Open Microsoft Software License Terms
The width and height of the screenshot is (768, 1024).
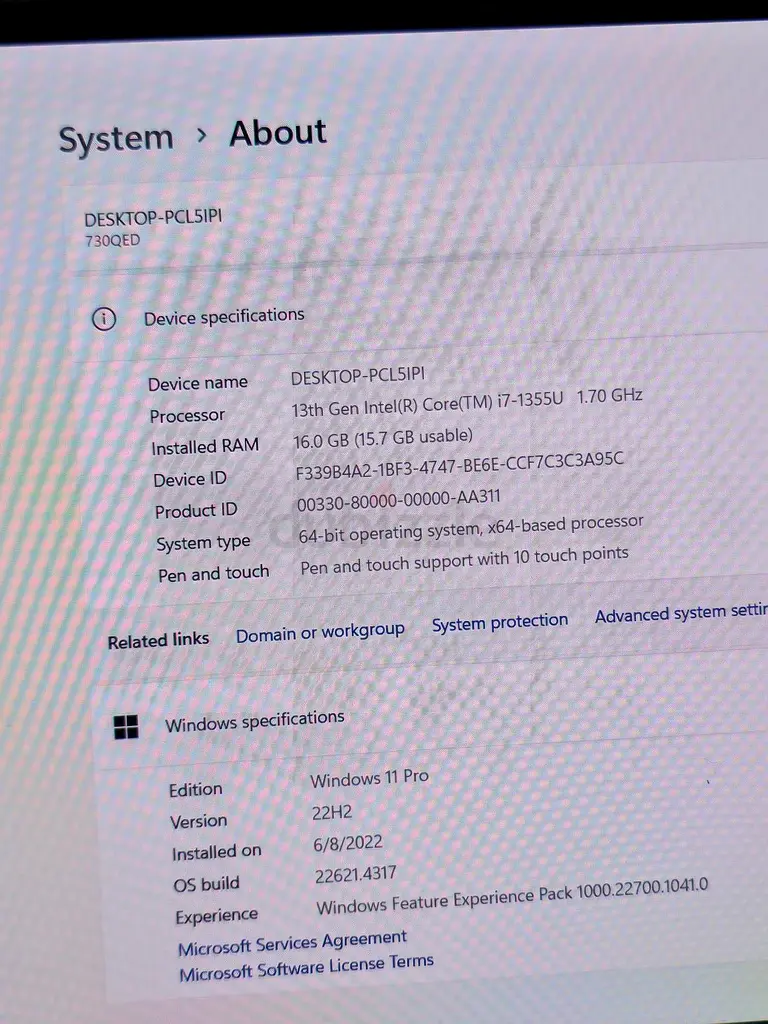click(x=306, y=967)
